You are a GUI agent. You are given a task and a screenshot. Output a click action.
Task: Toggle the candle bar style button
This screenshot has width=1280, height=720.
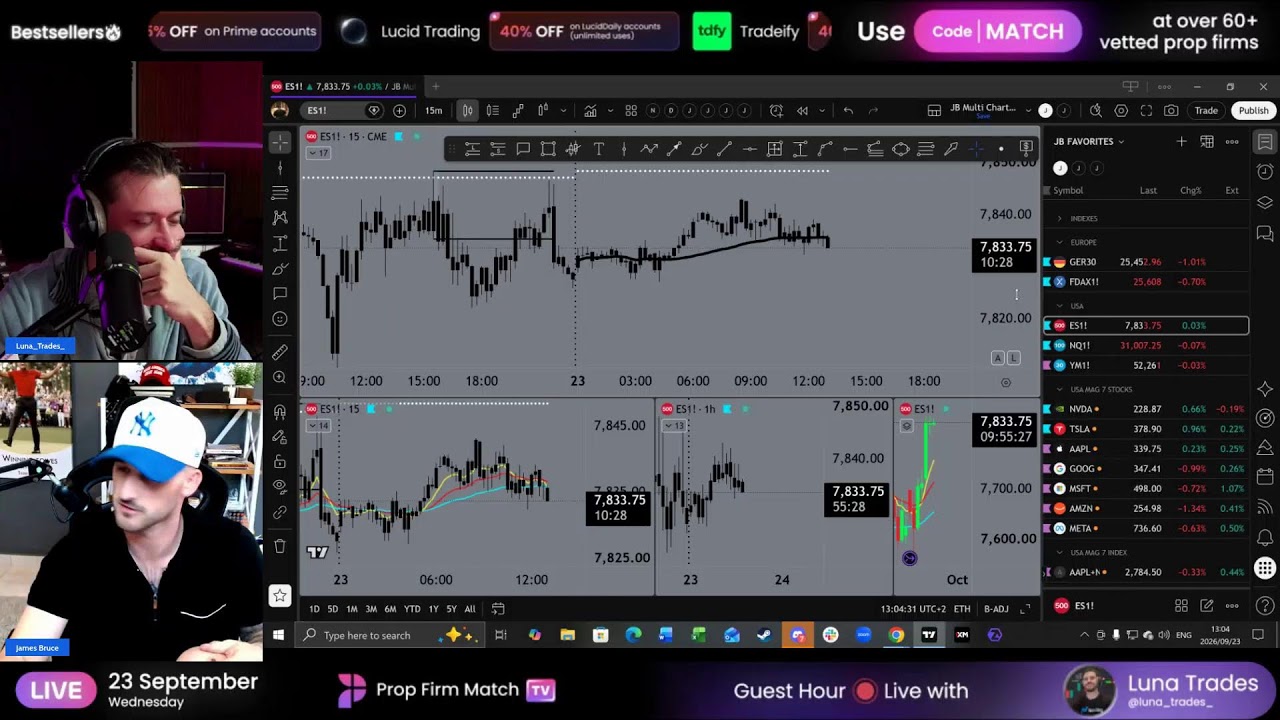click(x=467, y=110)
